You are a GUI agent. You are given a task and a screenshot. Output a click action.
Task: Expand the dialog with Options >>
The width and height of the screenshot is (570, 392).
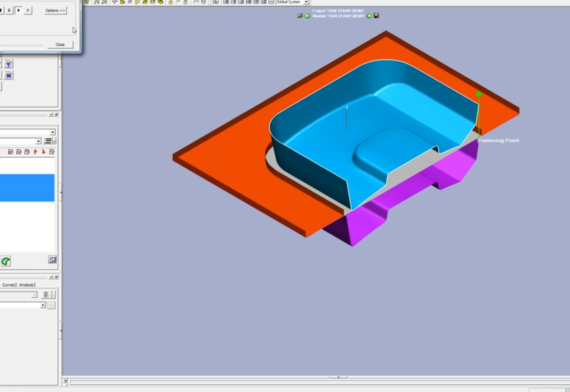(x=56, y=11)
